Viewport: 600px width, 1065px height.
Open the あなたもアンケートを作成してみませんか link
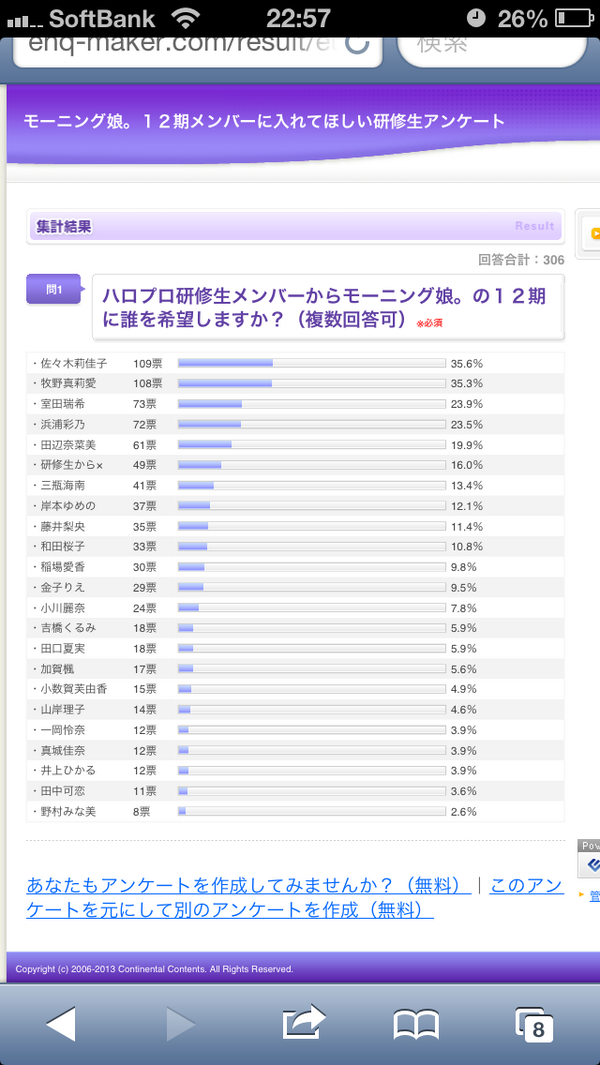click(247, 886)
